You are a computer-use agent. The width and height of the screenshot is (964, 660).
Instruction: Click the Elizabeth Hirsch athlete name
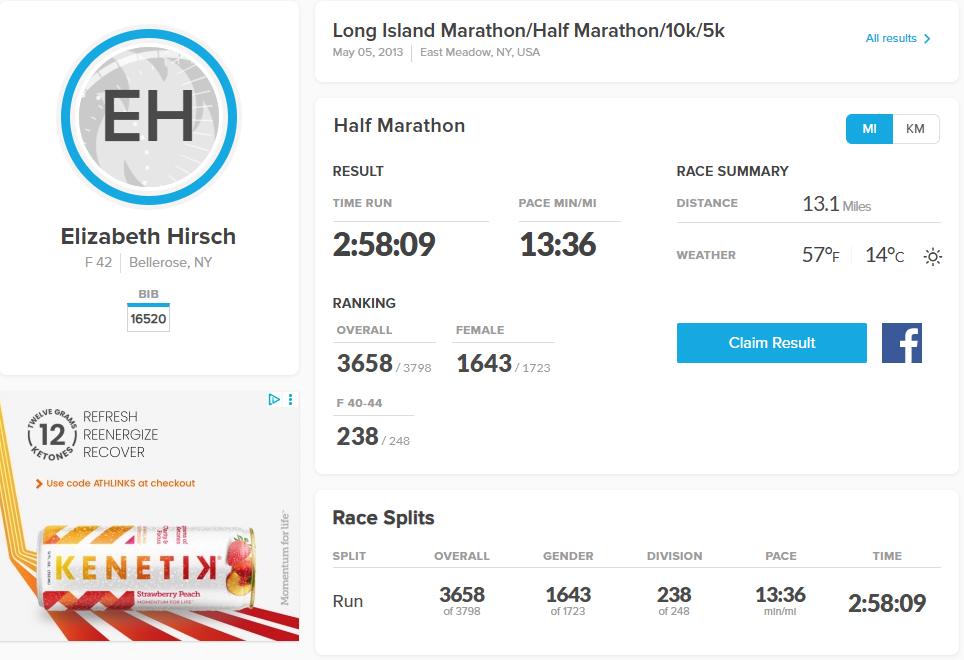(x=148, y=237)
